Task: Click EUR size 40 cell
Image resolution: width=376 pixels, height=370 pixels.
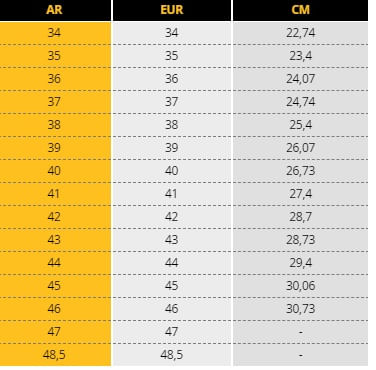Action: click(x=172, y=171)
